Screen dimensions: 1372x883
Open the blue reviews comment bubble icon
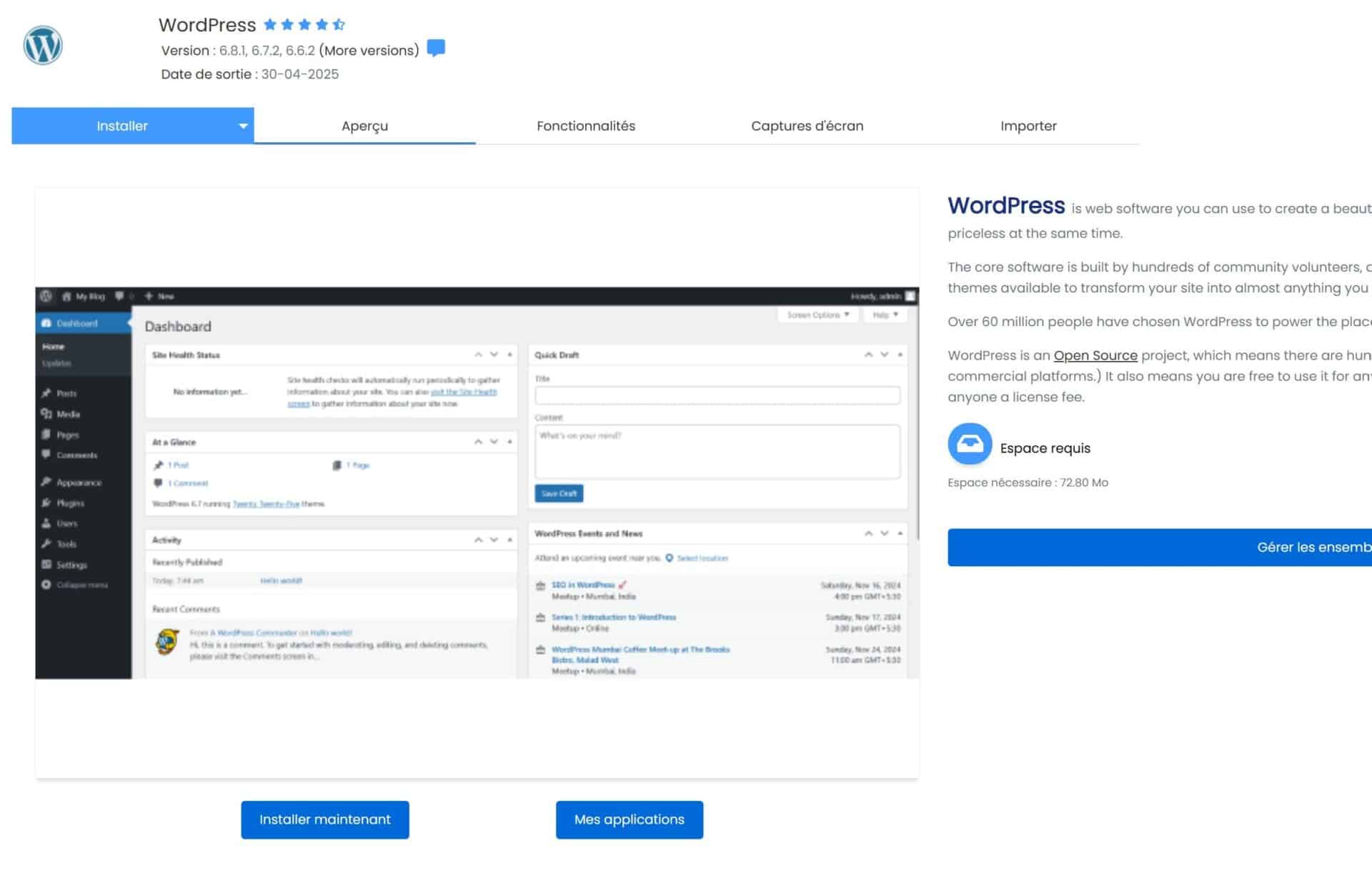(x=436, y=49)
